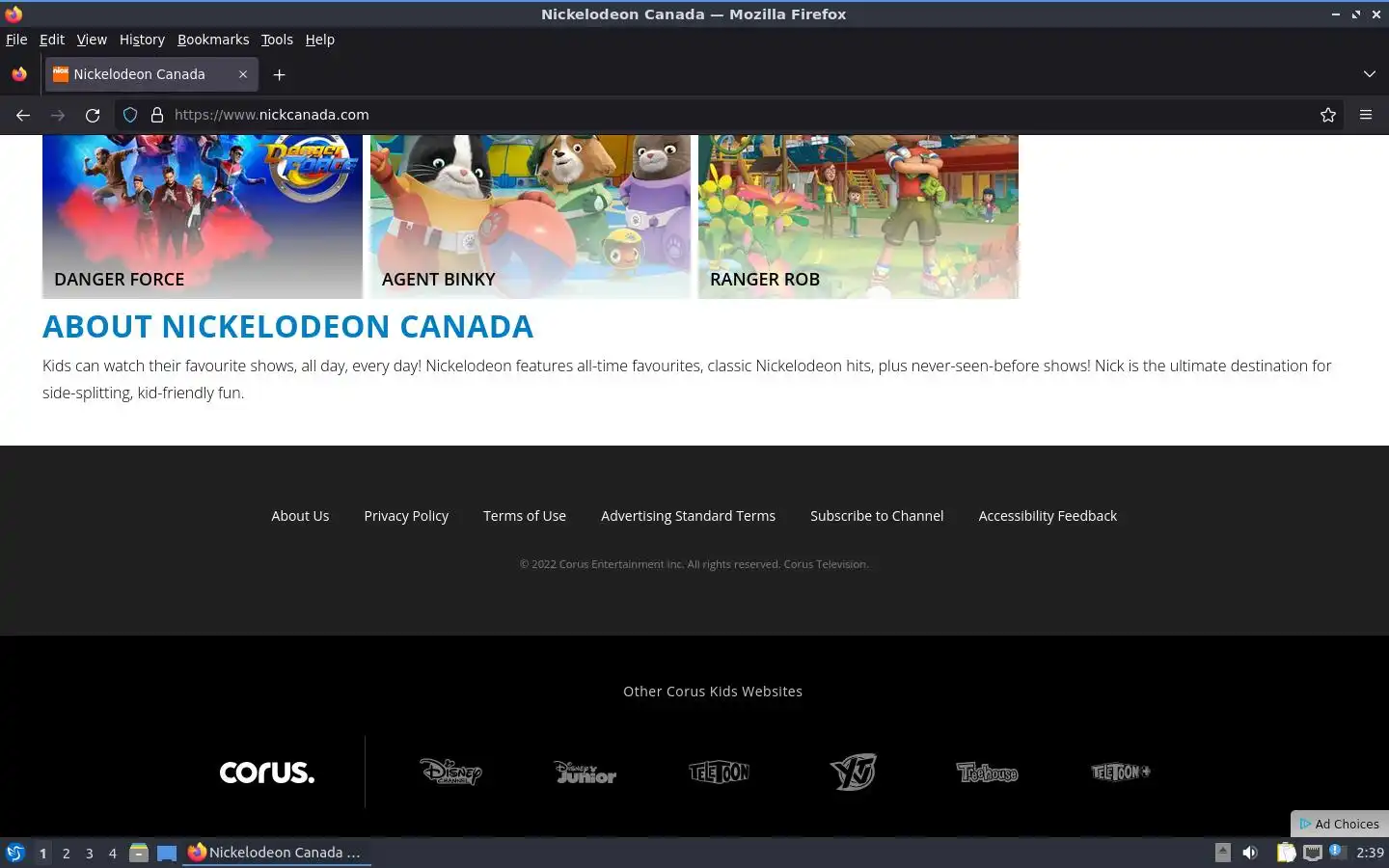This screenshot has width=1389, height=868.
Task: Open the tracking protection shield icon
Action: click(130, 115)
